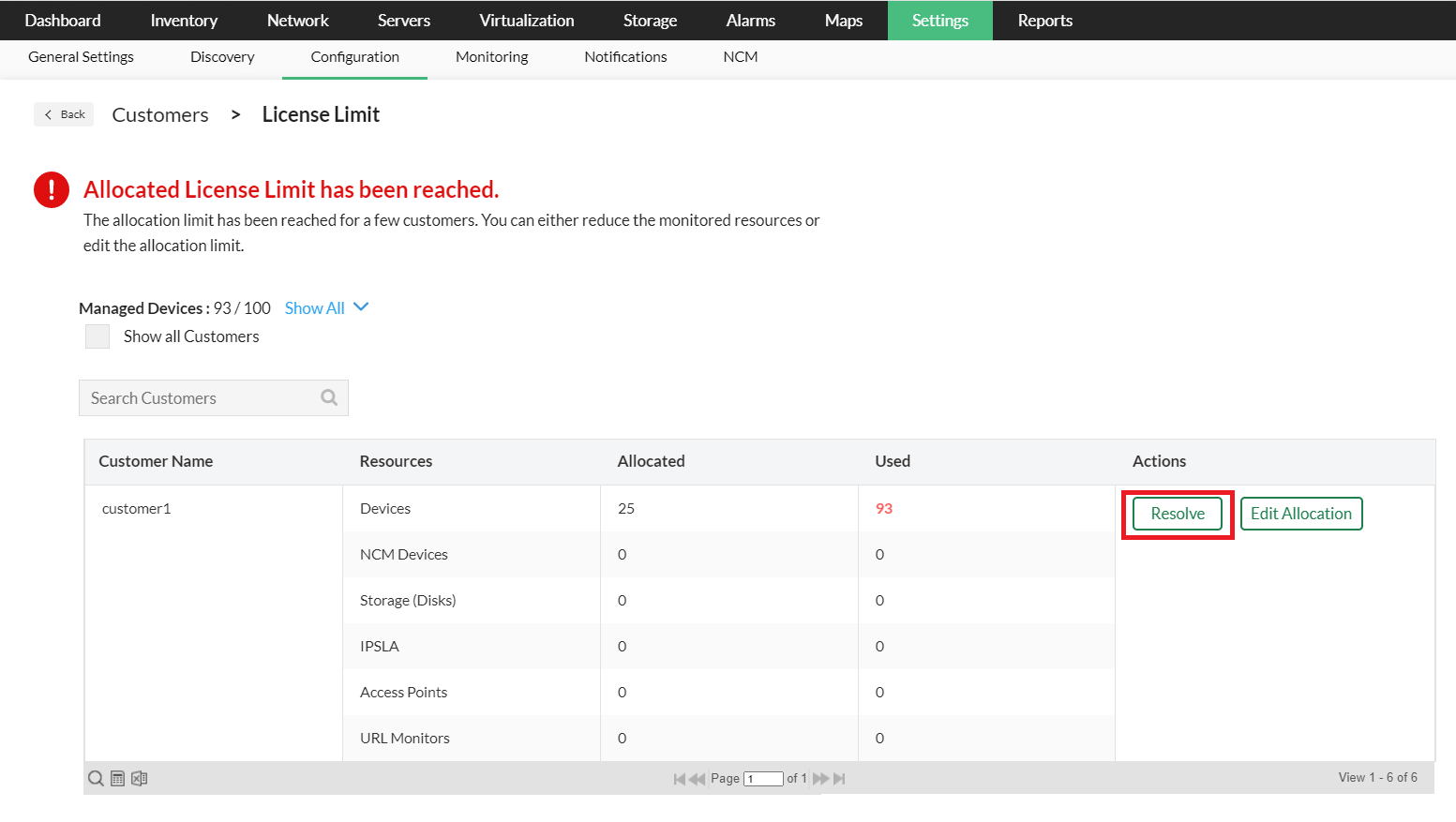The width and height of the screenshot is (1456, 822).
Task: Click the Devices allocated value 25
Action: (626, 509)
